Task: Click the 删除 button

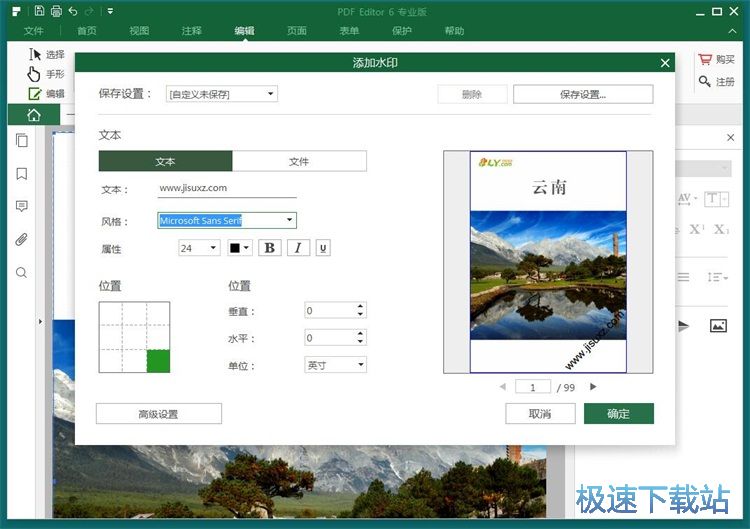Action: point(472,94)
